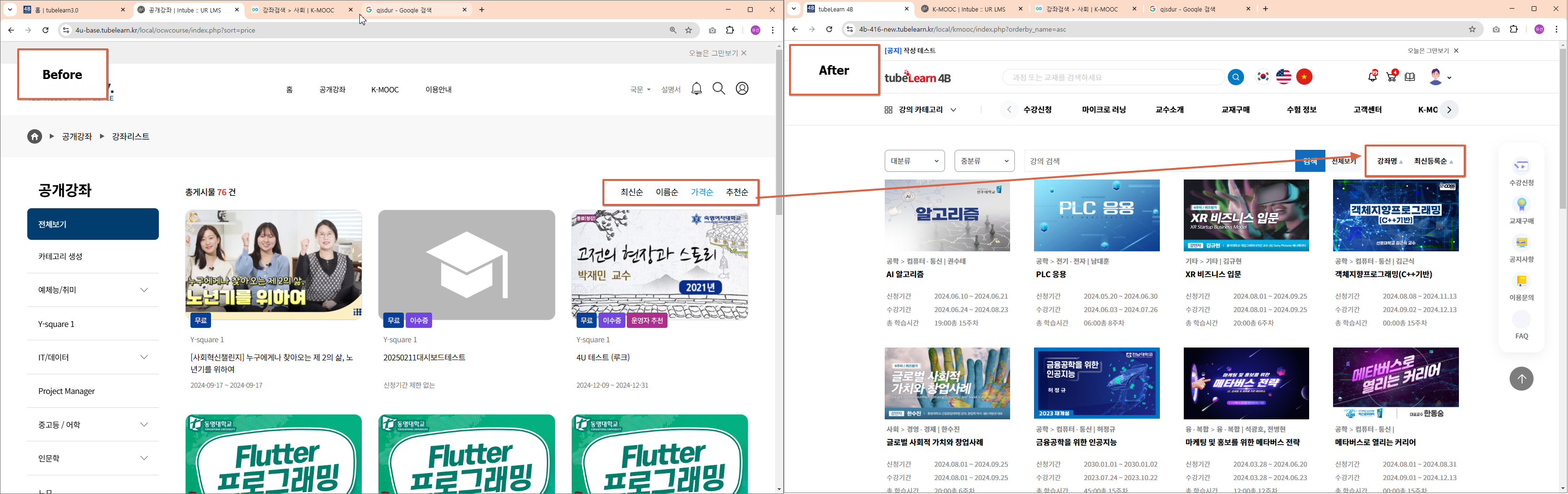The image size is (1568, 494).
Task: Sort the list by 이름순
Action: pyautogui.click(x=667, y=192)
